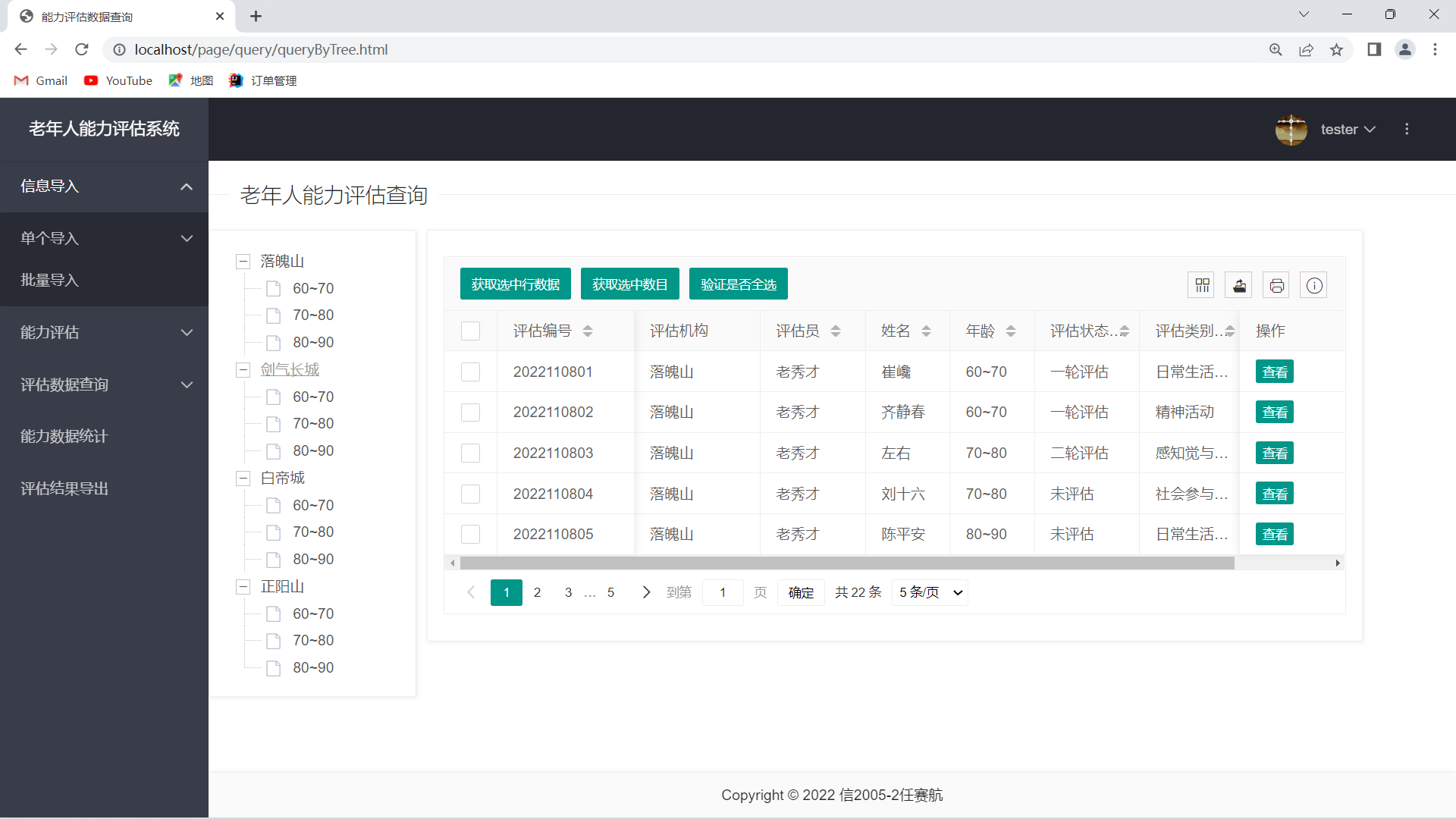Collapse the 落魄山 tree node
Image resolution: width=1456 pixels, height=819 pixels.
coord(243,262)
